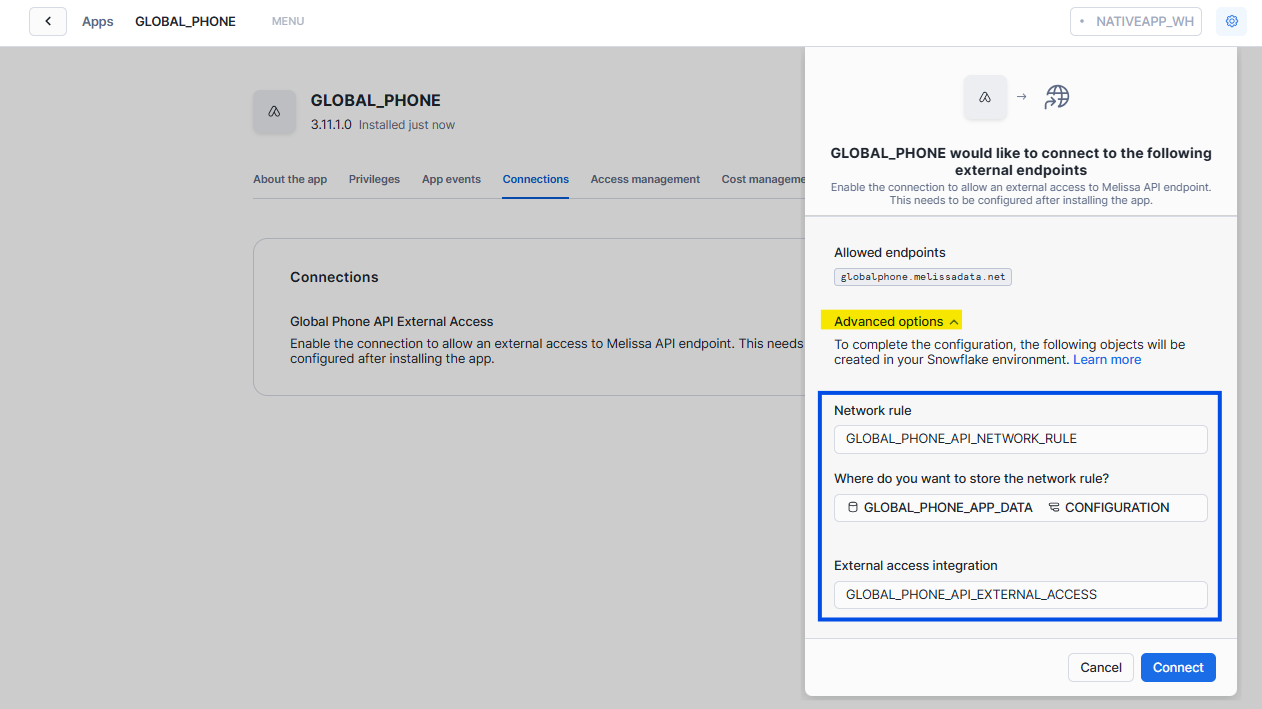Select the Connections tab
Image resolution: width=1262 pixels, height=709 pixels.
[536, 179]
